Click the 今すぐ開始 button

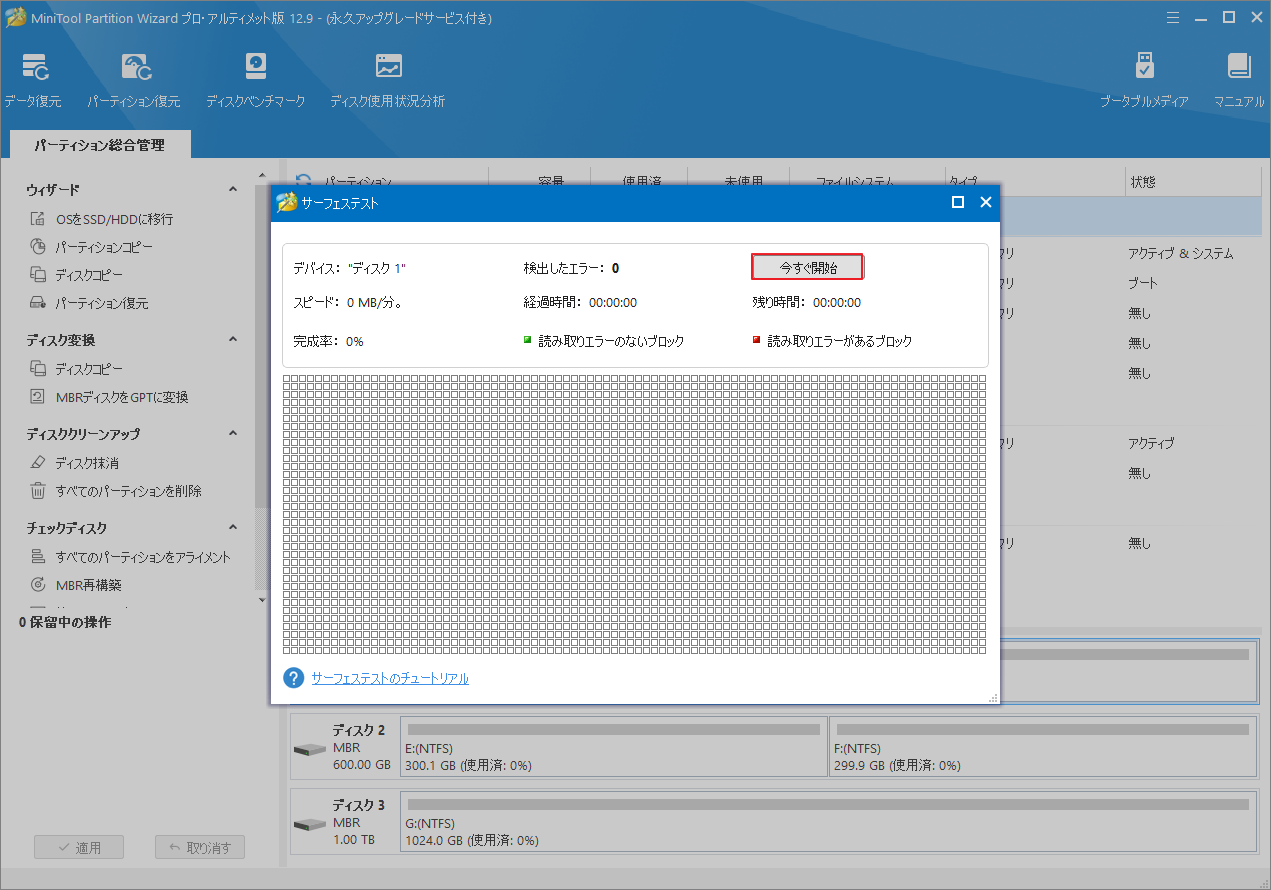coord(808,267)
